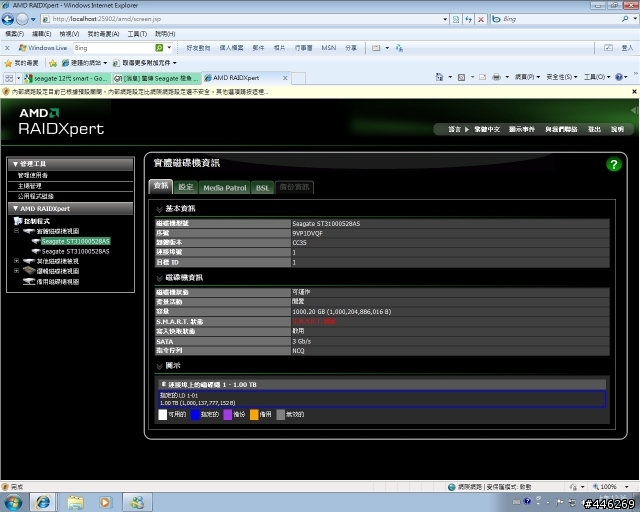Refresh the page with address bar refresh icon
The height and width of the screenshot is (512, 640).
[469, 19]
